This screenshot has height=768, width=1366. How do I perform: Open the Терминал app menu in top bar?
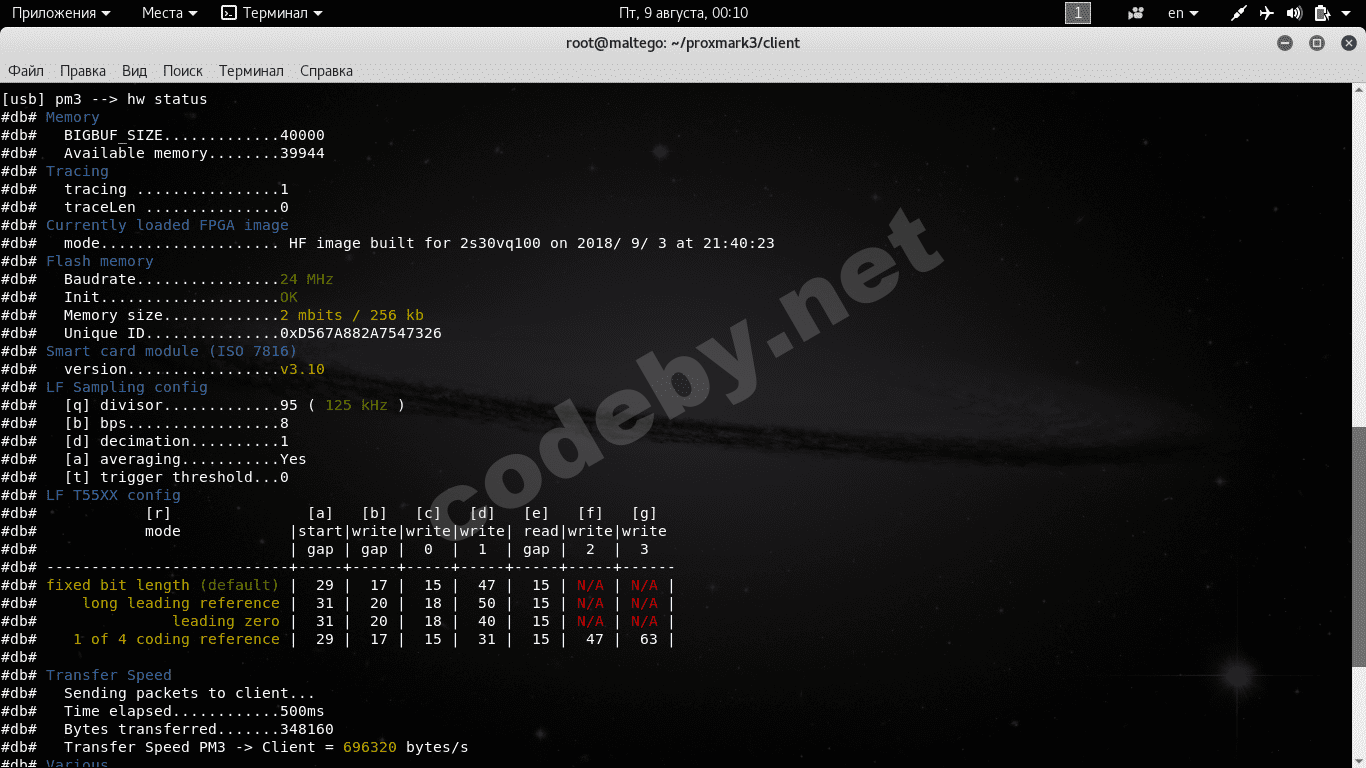272,13
